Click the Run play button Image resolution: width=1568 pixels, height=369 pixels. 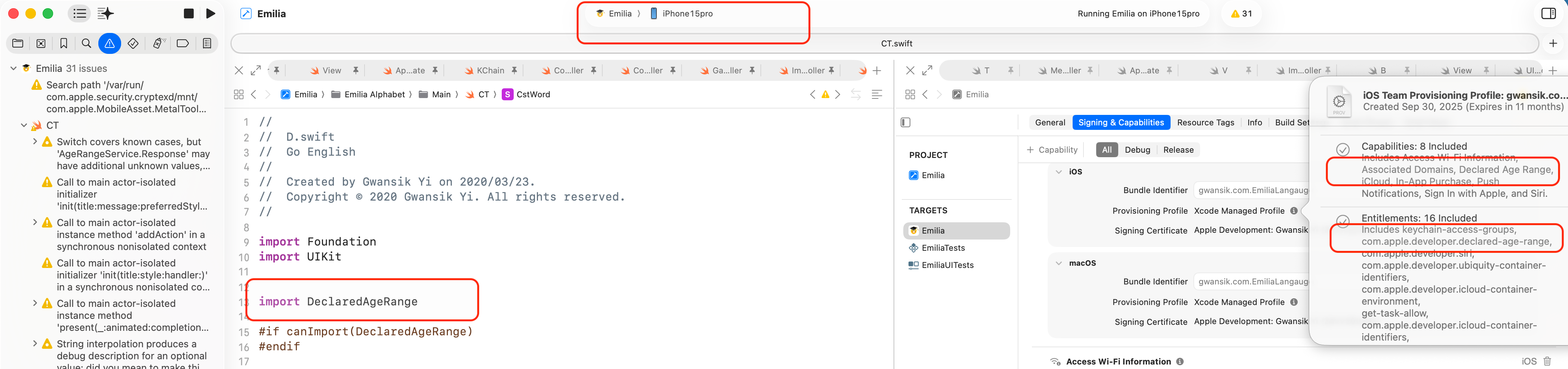pyautogui.click(x=210, y=13)
